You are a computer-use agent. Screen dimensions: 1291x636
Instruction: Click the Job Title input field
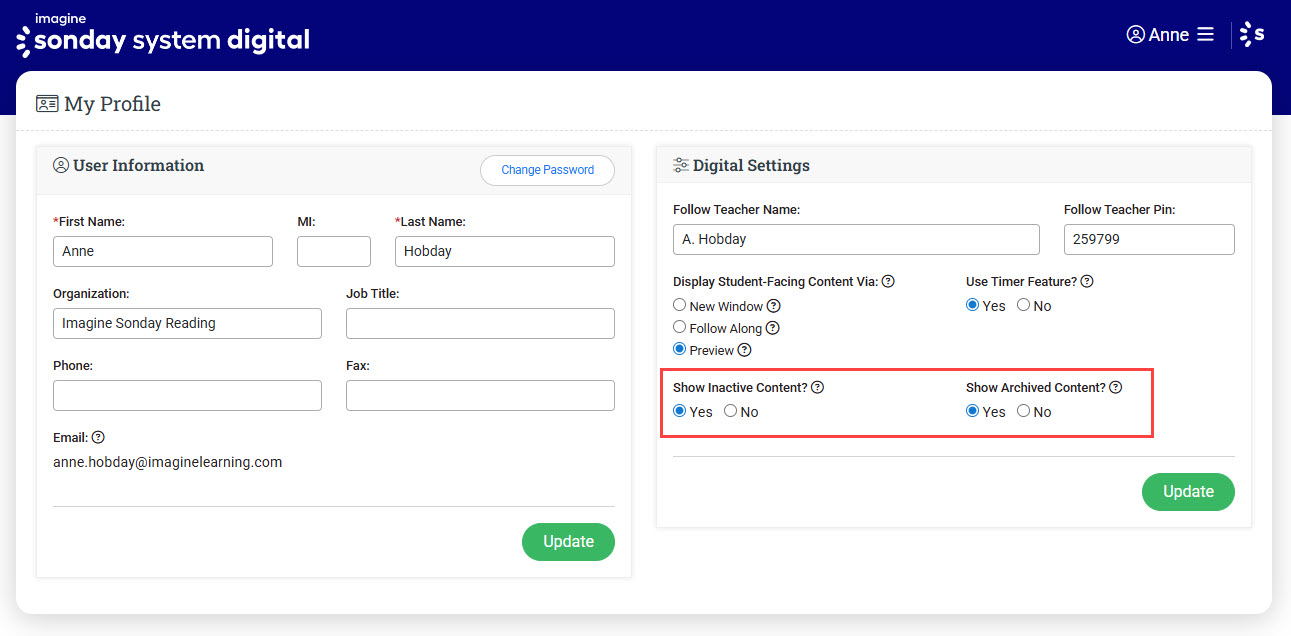(x=480, y=324)
